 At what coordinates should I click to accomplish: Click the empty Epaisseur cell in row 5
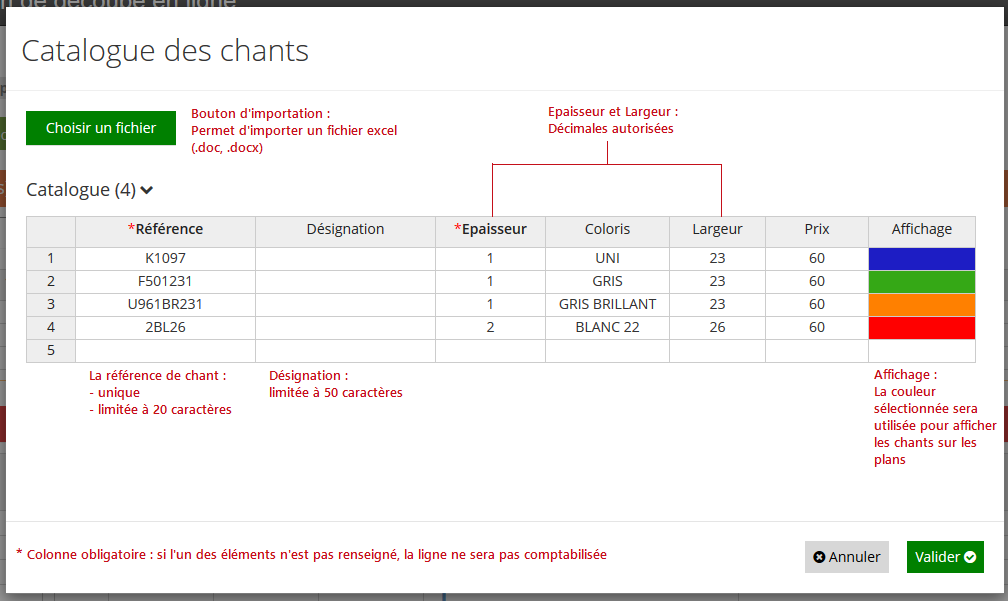[x=490, y=351]
